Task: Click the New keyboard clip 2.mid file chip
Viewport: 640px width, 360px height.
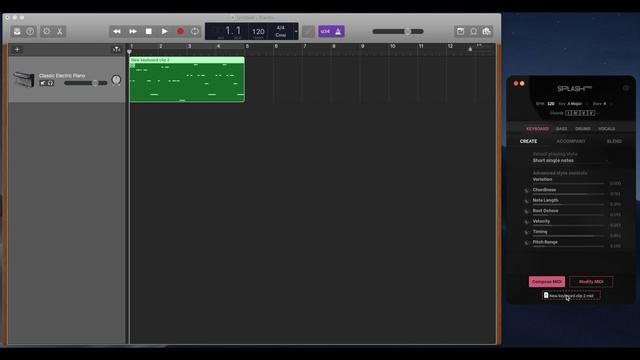Action: [x=571, y=296]
